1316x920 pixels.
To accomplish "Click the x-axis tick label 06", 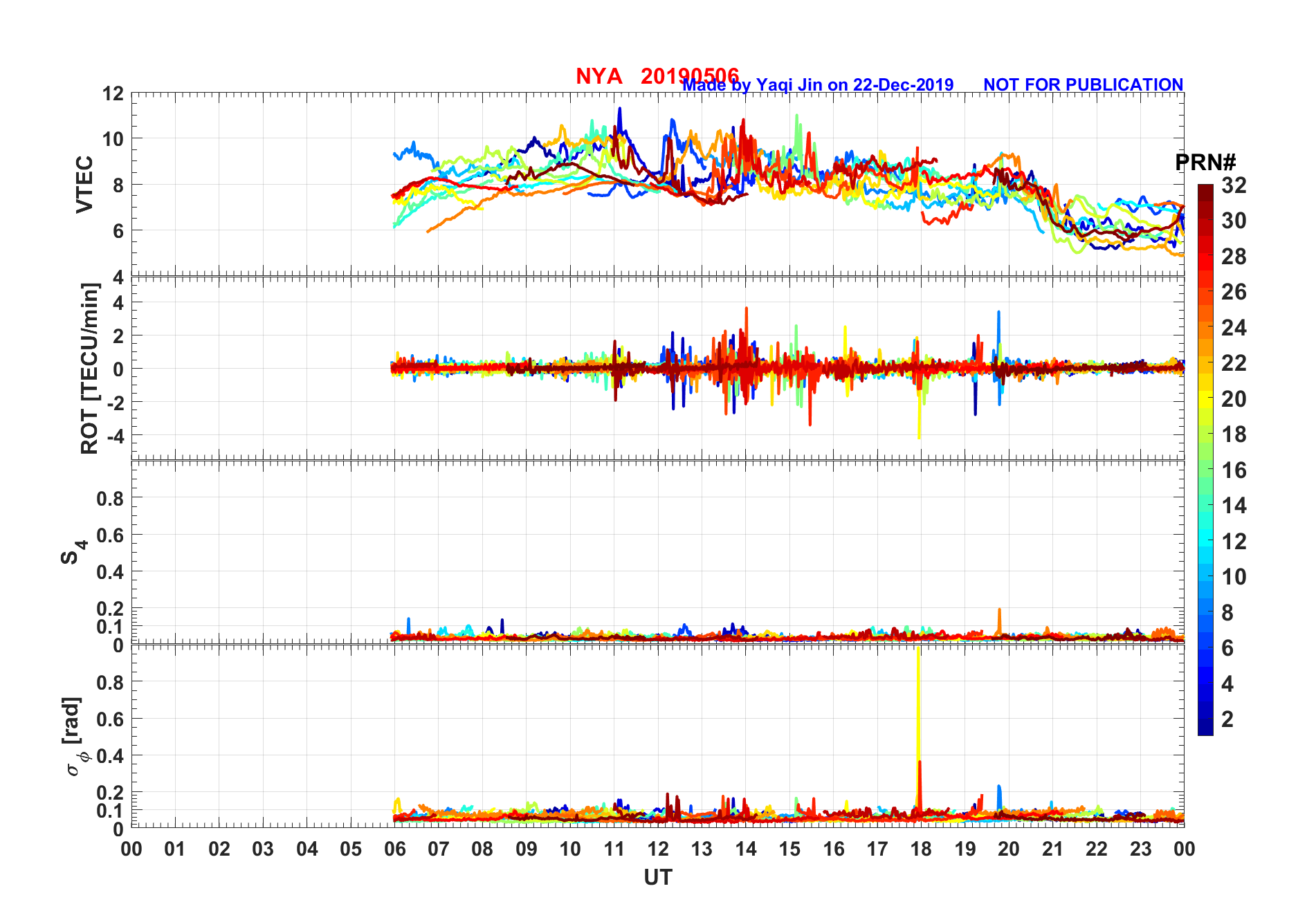I will pos(394,849).
